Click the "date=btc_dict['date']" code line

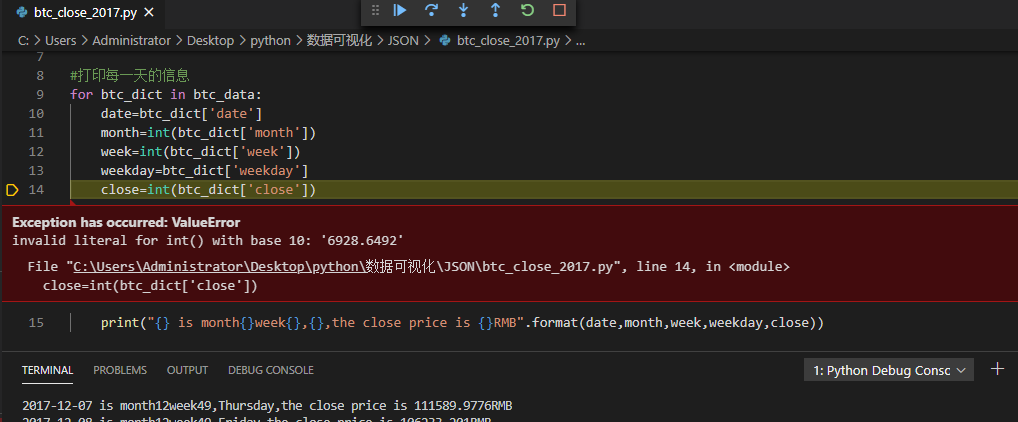[x=181, y=114]
